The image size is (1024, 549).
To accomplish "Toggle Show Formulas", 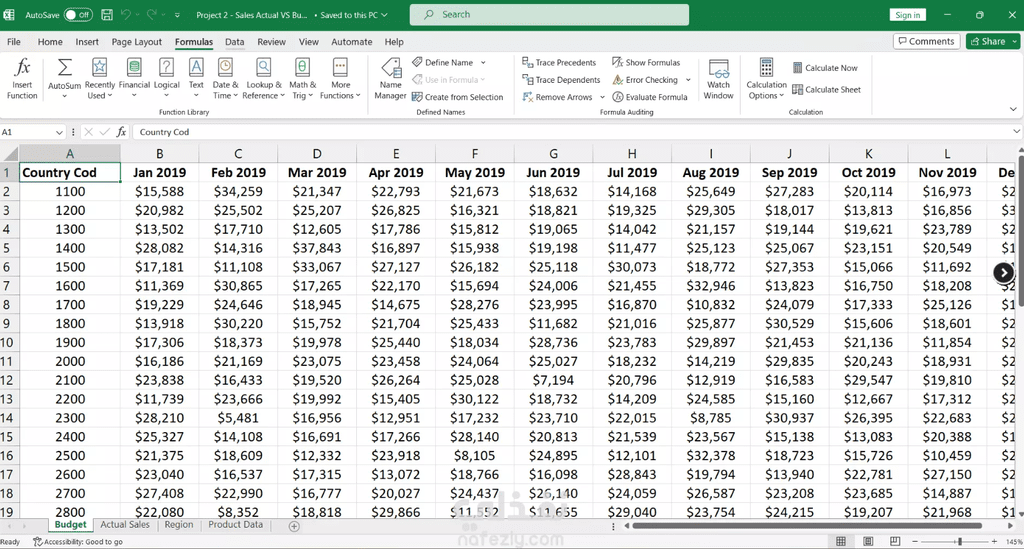I will click(646, 63).
